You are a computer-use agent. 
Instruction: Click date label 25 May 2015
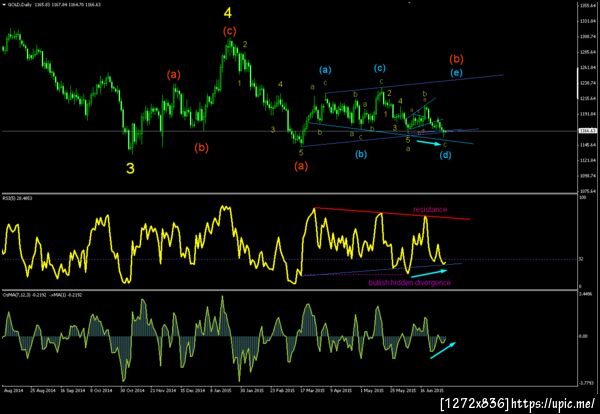(x=402, y=391)
